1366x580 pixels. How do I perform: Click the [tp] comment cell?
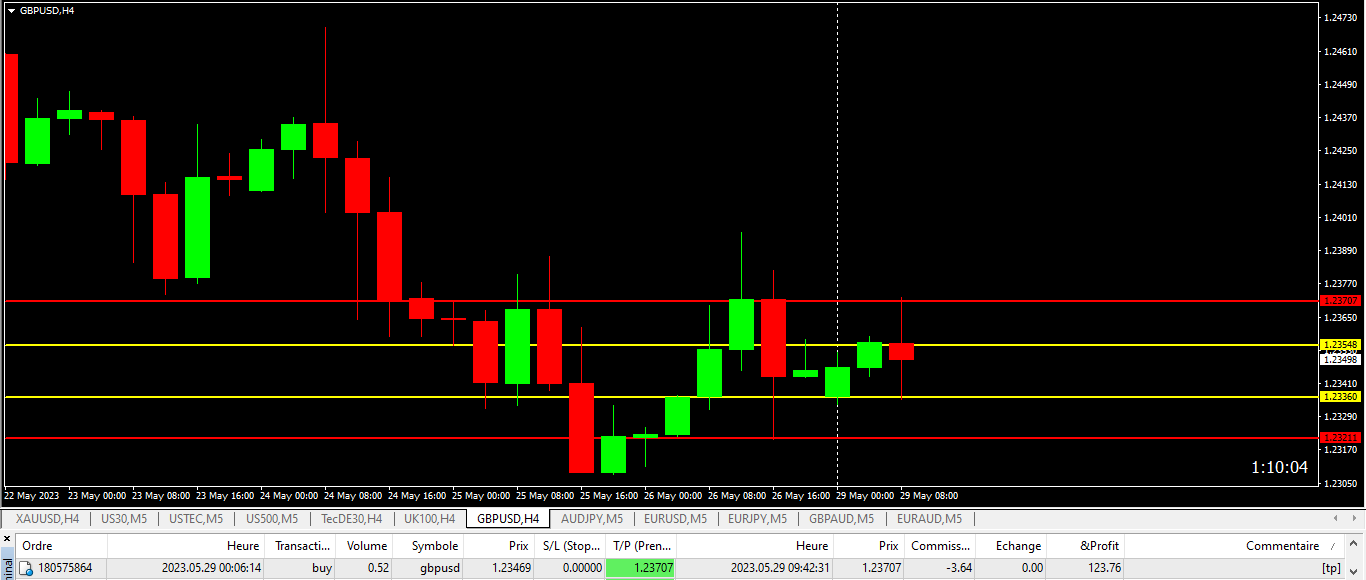(1331, 568)
